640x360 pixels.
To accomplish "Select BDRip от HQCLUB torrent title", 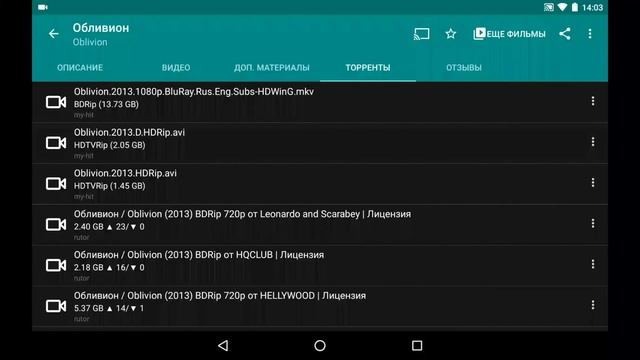I will point(199,255).
